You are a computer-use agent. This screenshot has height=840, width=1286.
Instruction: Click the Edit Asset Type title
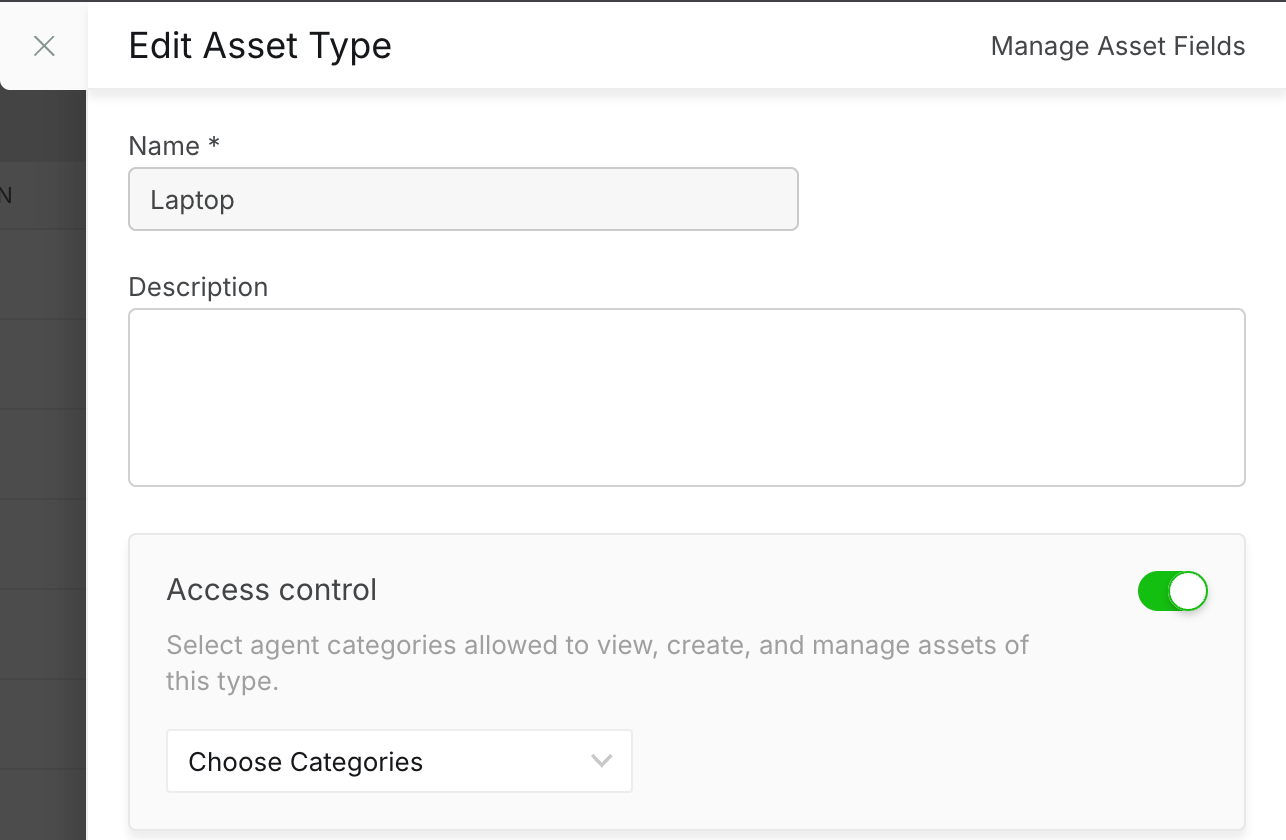click(x=260, y=46)
